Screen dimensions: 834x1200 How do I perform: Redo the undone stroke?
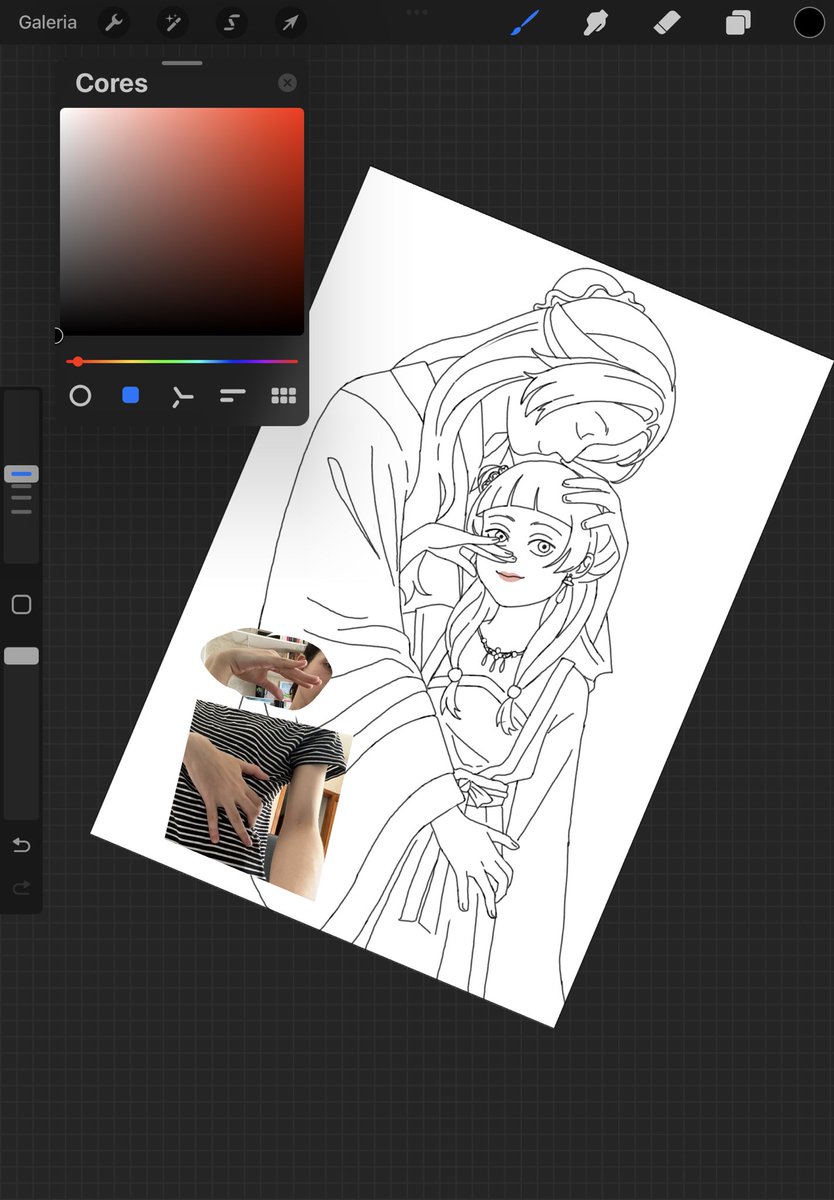point(21,888)
